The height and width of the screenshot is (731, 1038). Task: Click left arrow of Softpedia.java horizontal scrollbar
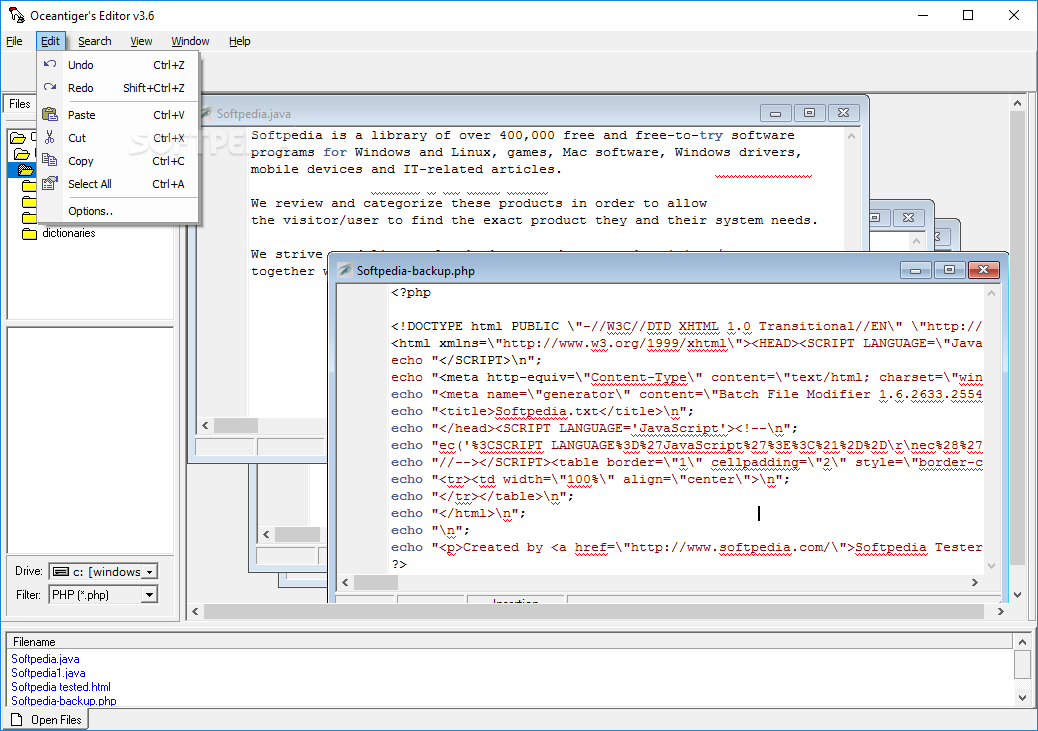205,426
